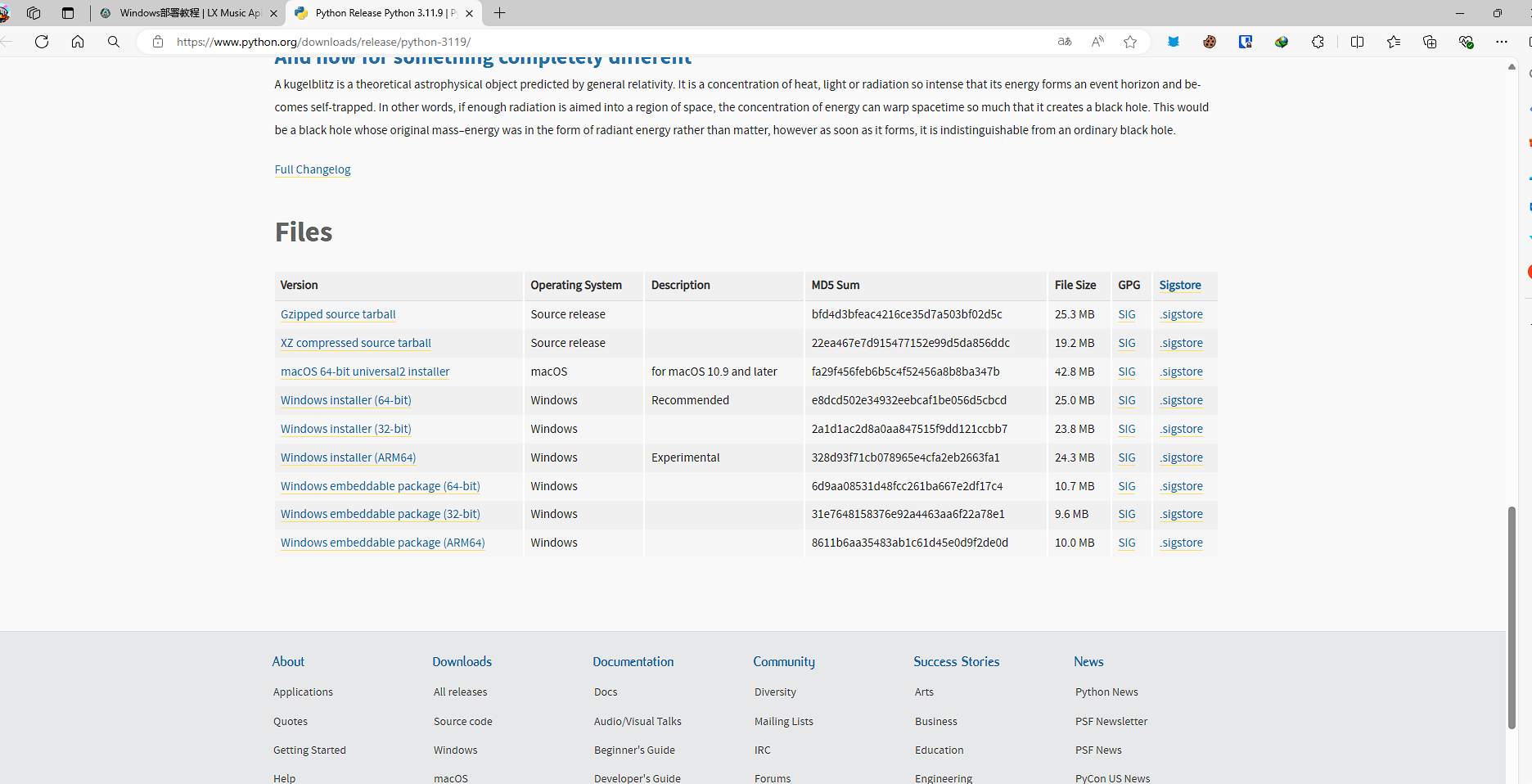Close the Python Release tab
Screen dimensions: 1532x784
[x=469, y=13]
